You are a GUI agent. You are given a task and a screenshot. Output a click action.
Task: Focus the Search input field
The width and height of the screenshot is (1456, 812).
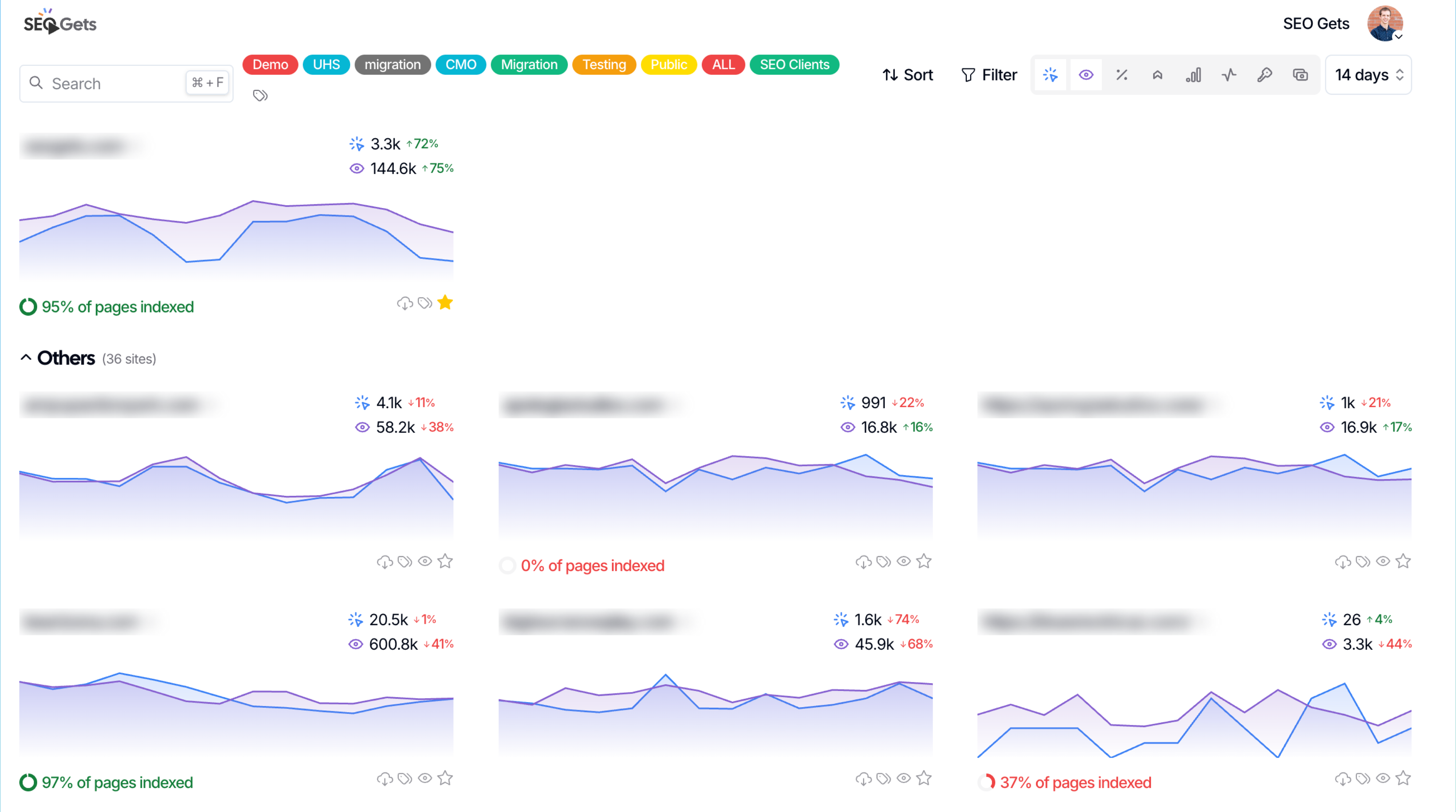pyautogui.click(x=113, y=84)
